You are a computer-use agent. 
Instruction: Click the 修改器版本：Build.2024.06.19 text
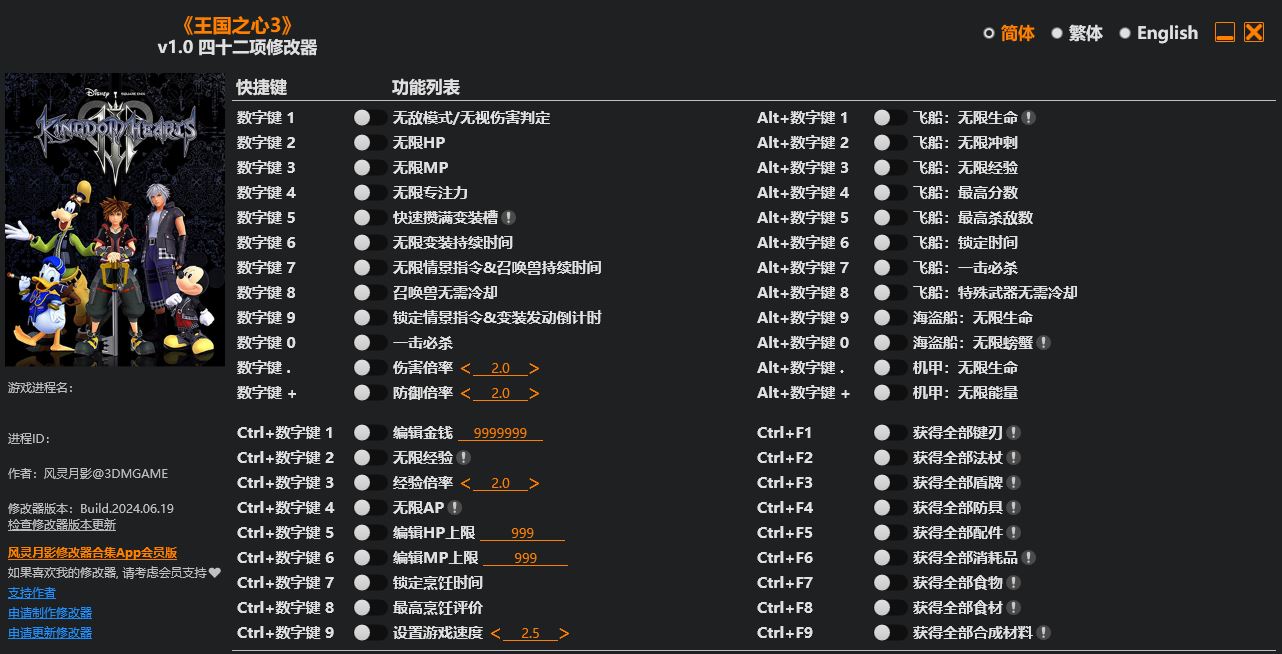tap(91, 508)
